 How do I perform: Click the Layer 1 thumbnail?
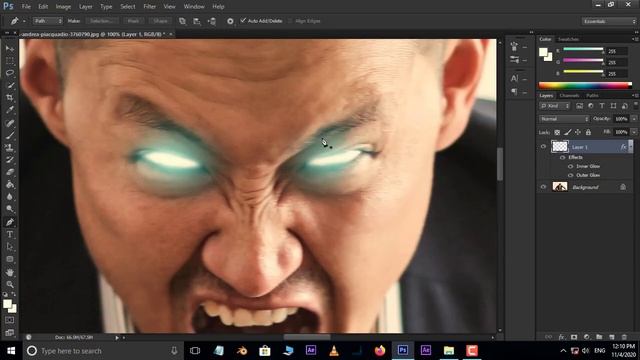coord(560,147)
